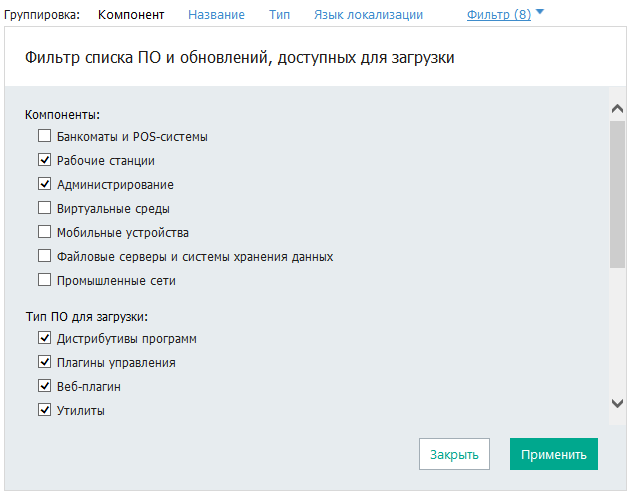Uncheck the Рабочие станции checkbox
The height and width of the screenshot is (494, 631).
(44, 160)
